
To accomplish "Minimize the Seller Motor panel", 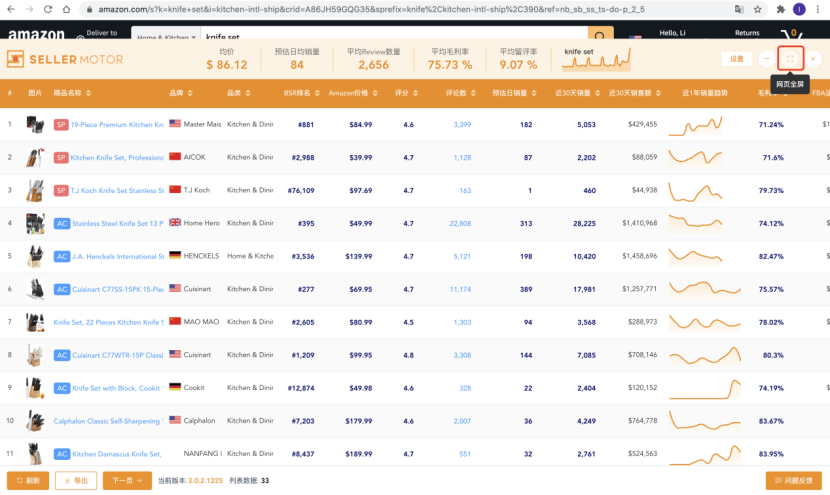I will click(x=766, y=59).
